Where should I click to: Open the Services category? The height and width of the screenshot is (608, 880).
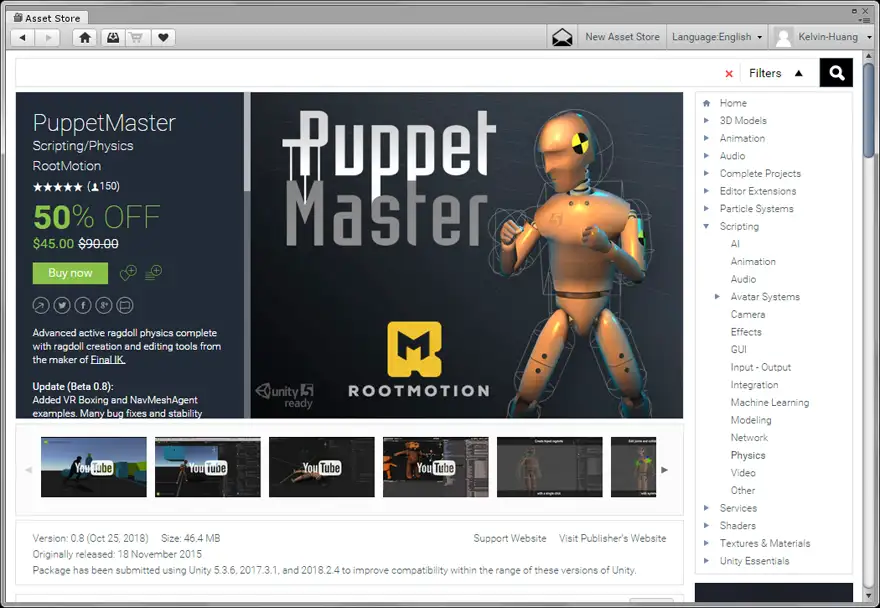click(738, 508)
